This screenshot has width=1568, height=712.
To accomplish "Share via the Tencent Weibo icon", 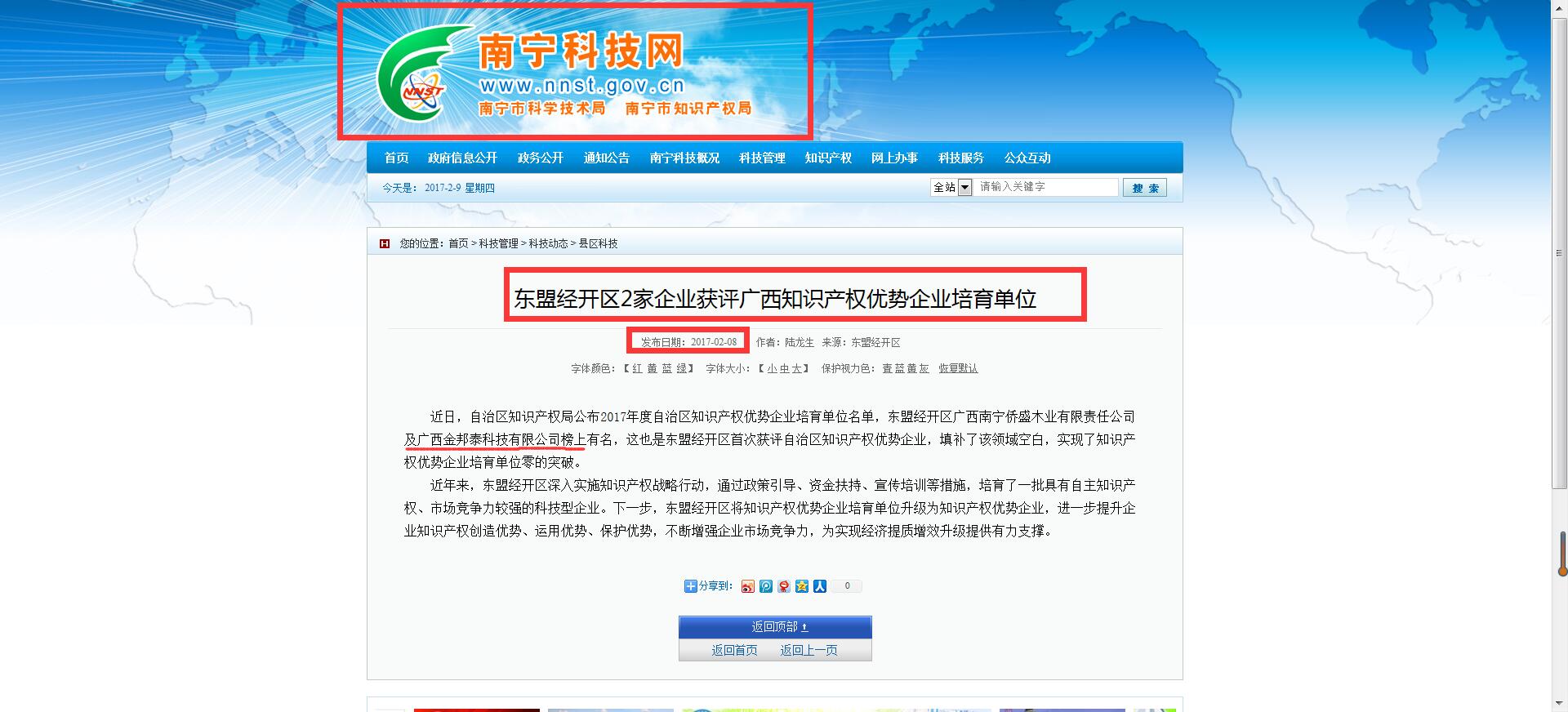I will pos(765,586).
